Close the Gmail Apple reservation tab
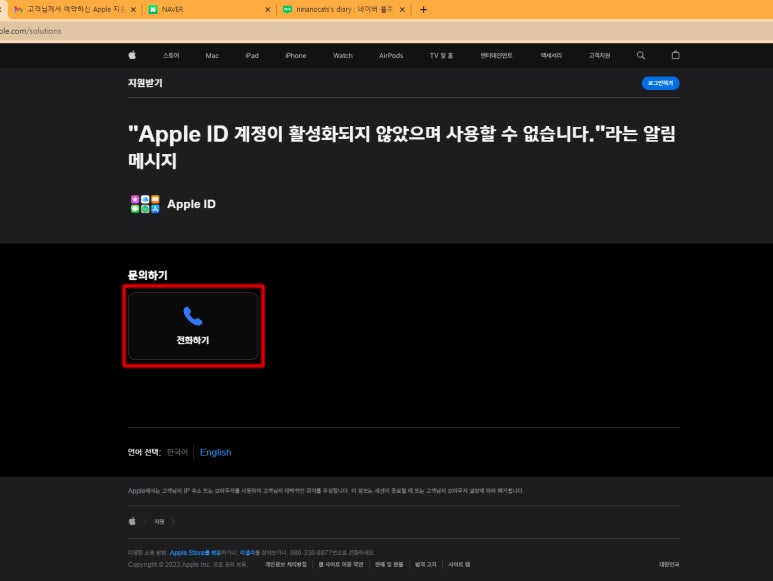This screenshot has width=773, height=581. click(133, 9)
